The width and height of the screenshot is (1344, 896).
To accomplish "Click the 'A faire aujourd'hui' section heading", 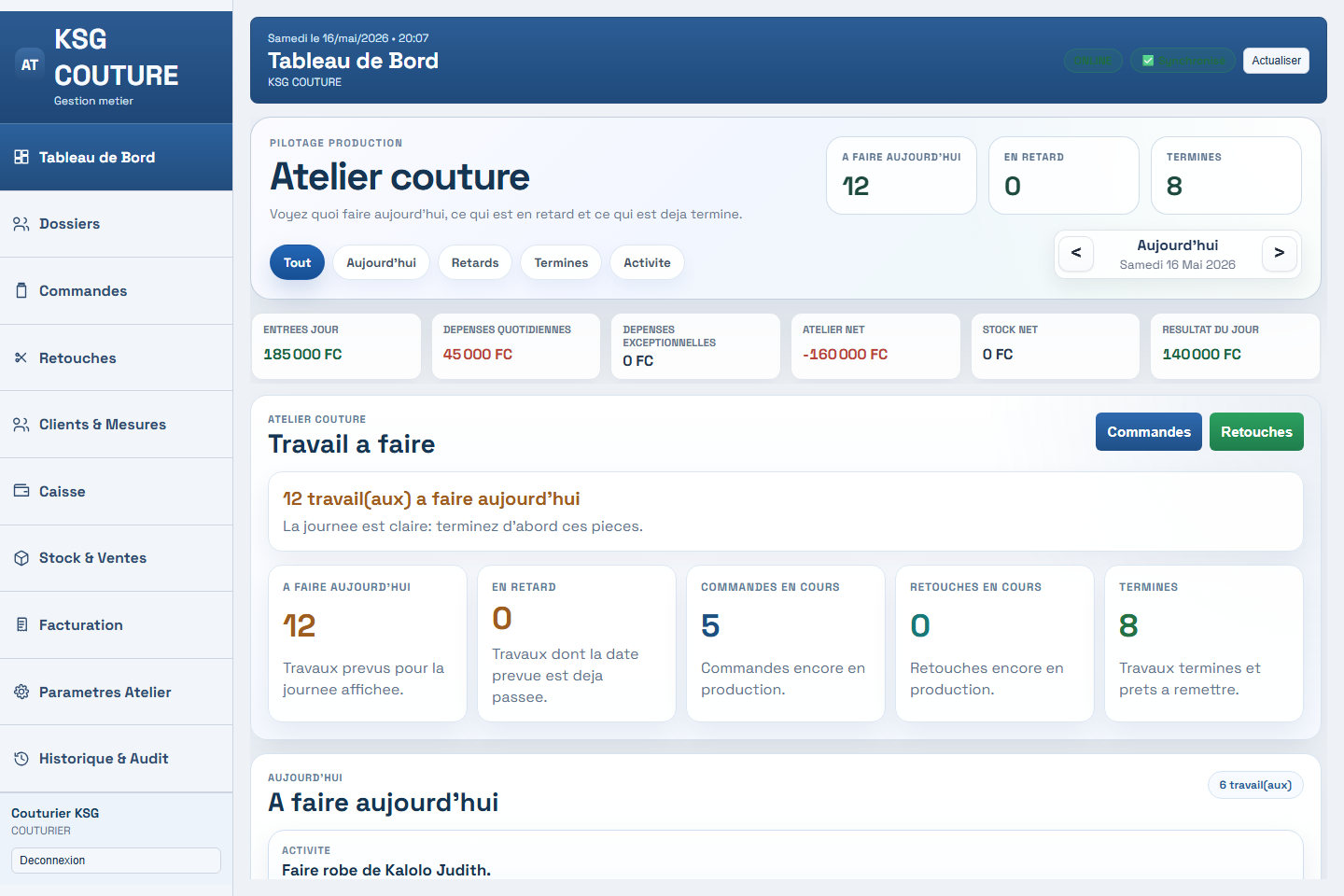I will pos(383,803).
